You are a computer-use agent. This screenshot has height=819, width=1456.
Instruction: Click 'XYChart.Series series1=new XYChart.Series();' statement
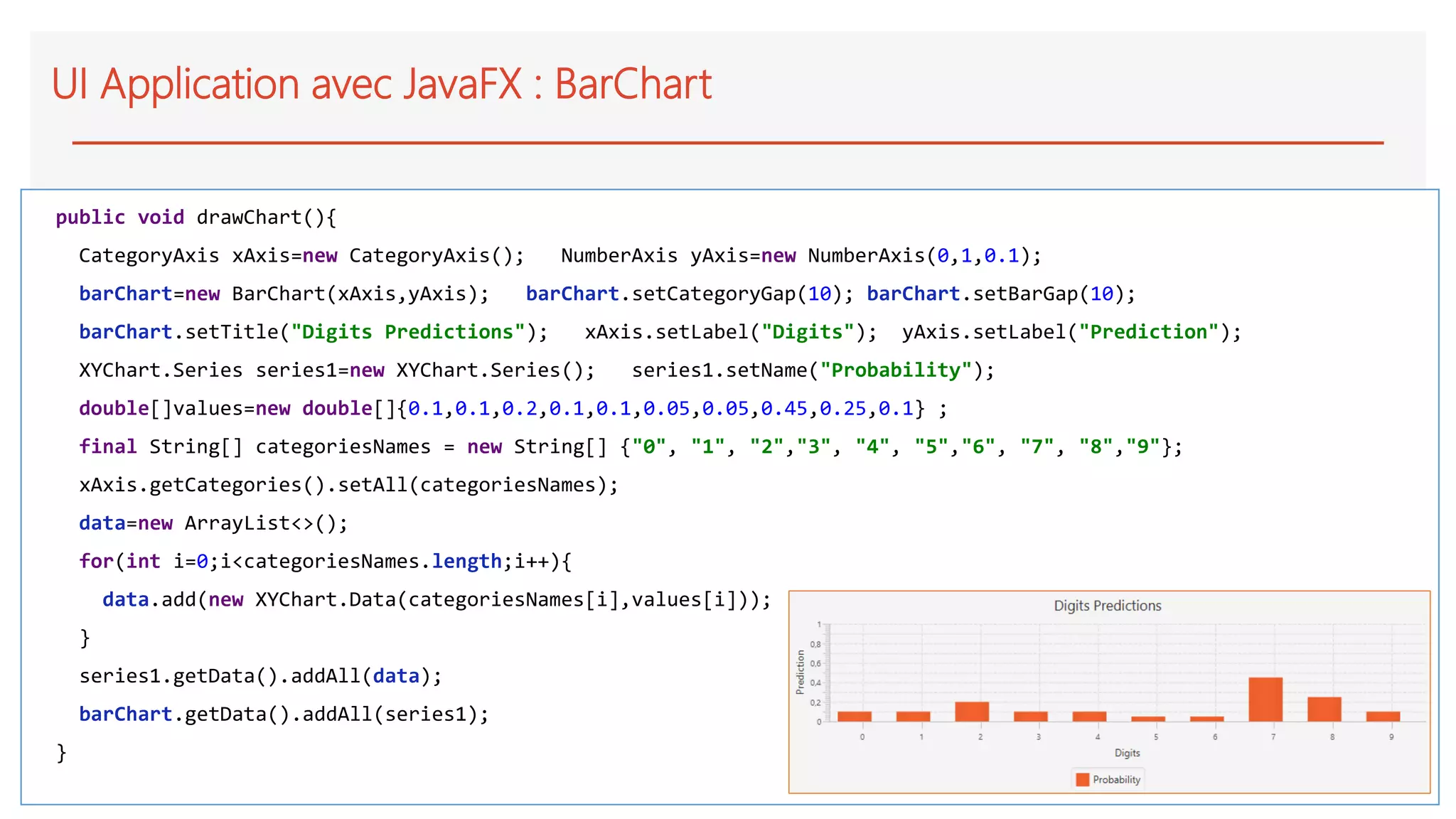click(x=337, y=370)
